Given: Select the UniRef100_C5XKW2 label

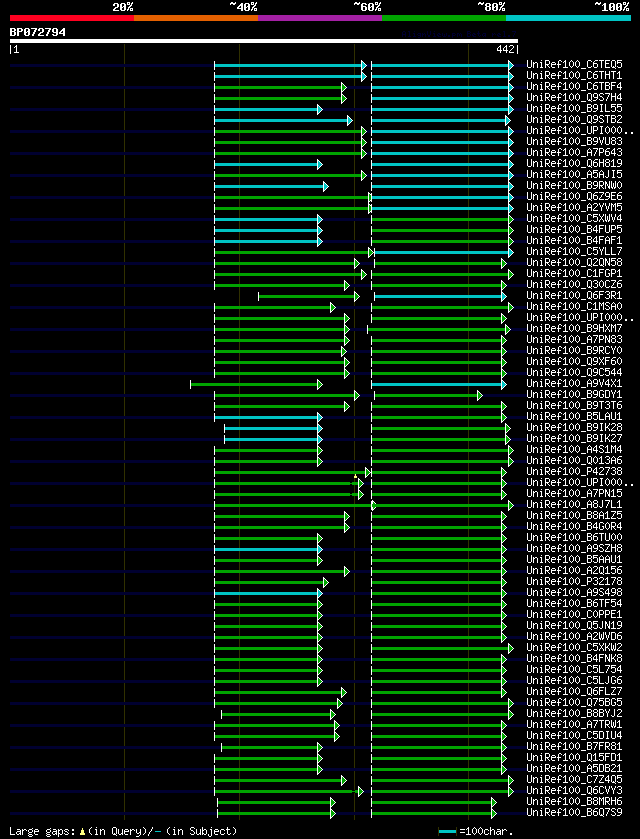Looking at the screenshot, I should [x=574, y=646].
